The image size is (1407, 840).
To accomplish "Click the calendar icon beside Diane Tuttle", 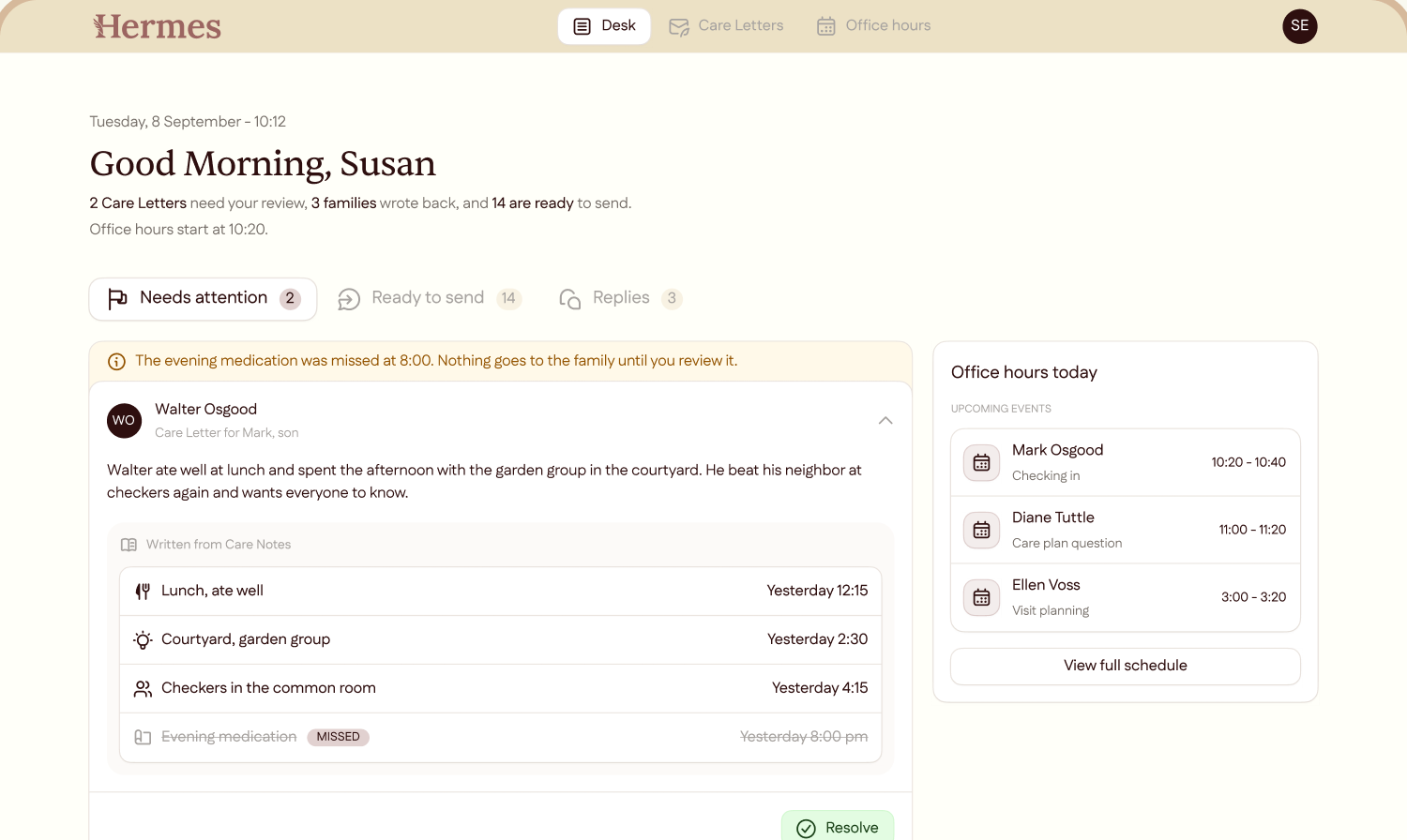I will 981,530.
